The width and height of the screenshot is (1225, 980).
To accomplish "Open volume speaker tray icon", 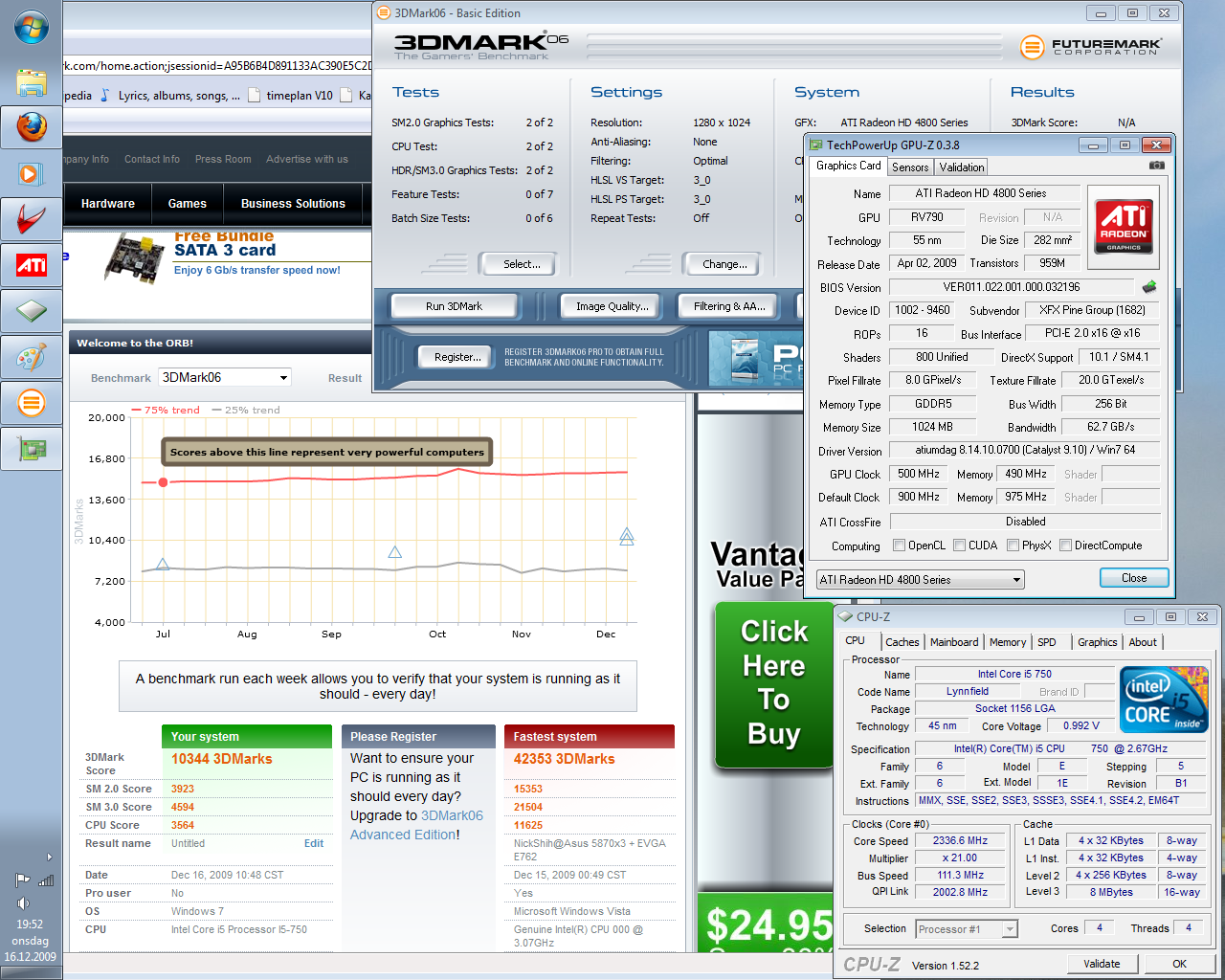I will coord(23,903).
